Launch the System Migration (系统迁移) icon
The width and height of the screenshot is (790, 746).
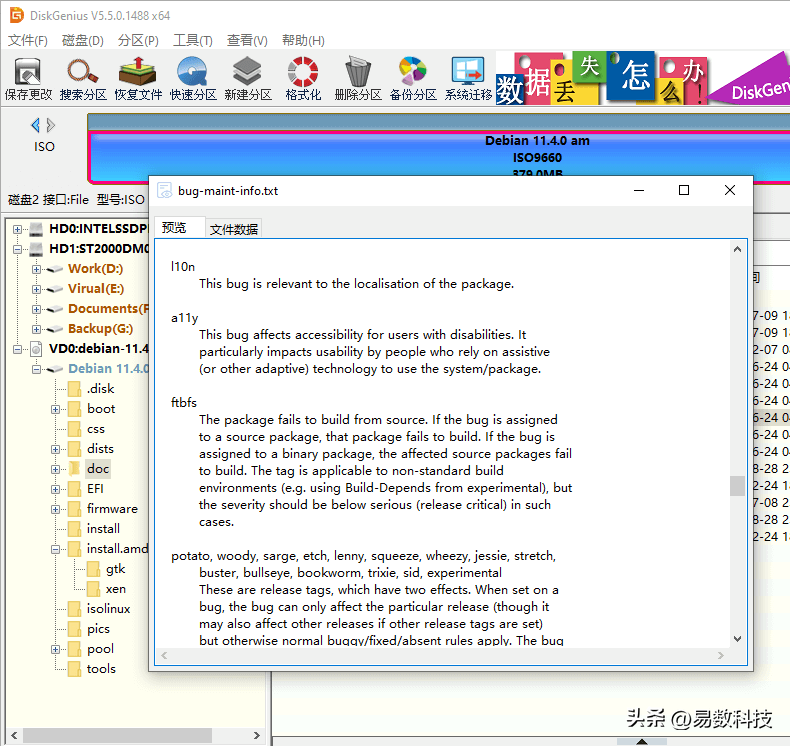coord(468,78)
